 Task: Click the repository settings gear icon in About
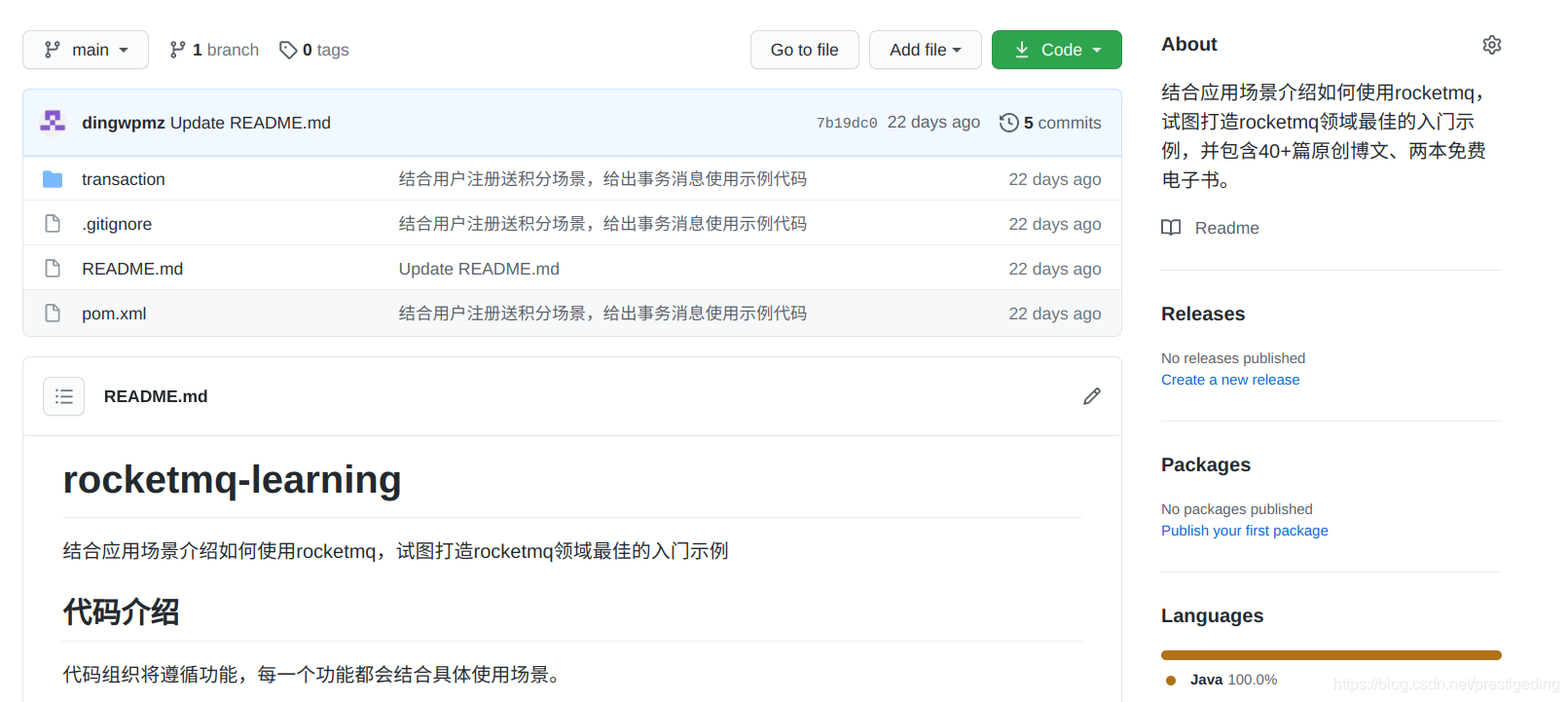(1492, 45)
